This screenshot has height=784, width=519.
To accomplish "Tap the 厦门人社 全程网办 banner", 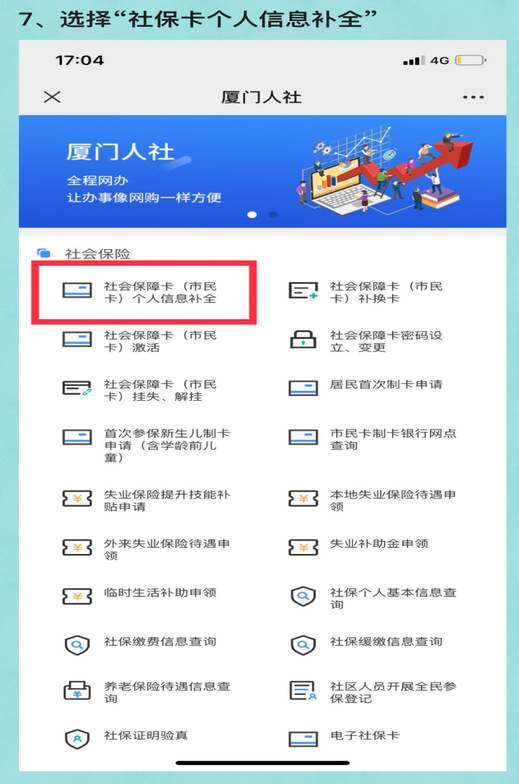I will [x=262, y=172].
